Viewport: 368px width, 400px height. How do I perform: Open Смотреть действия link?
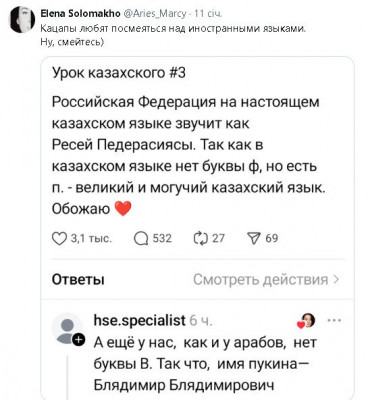pyautogui.click(x=266, y=279)
